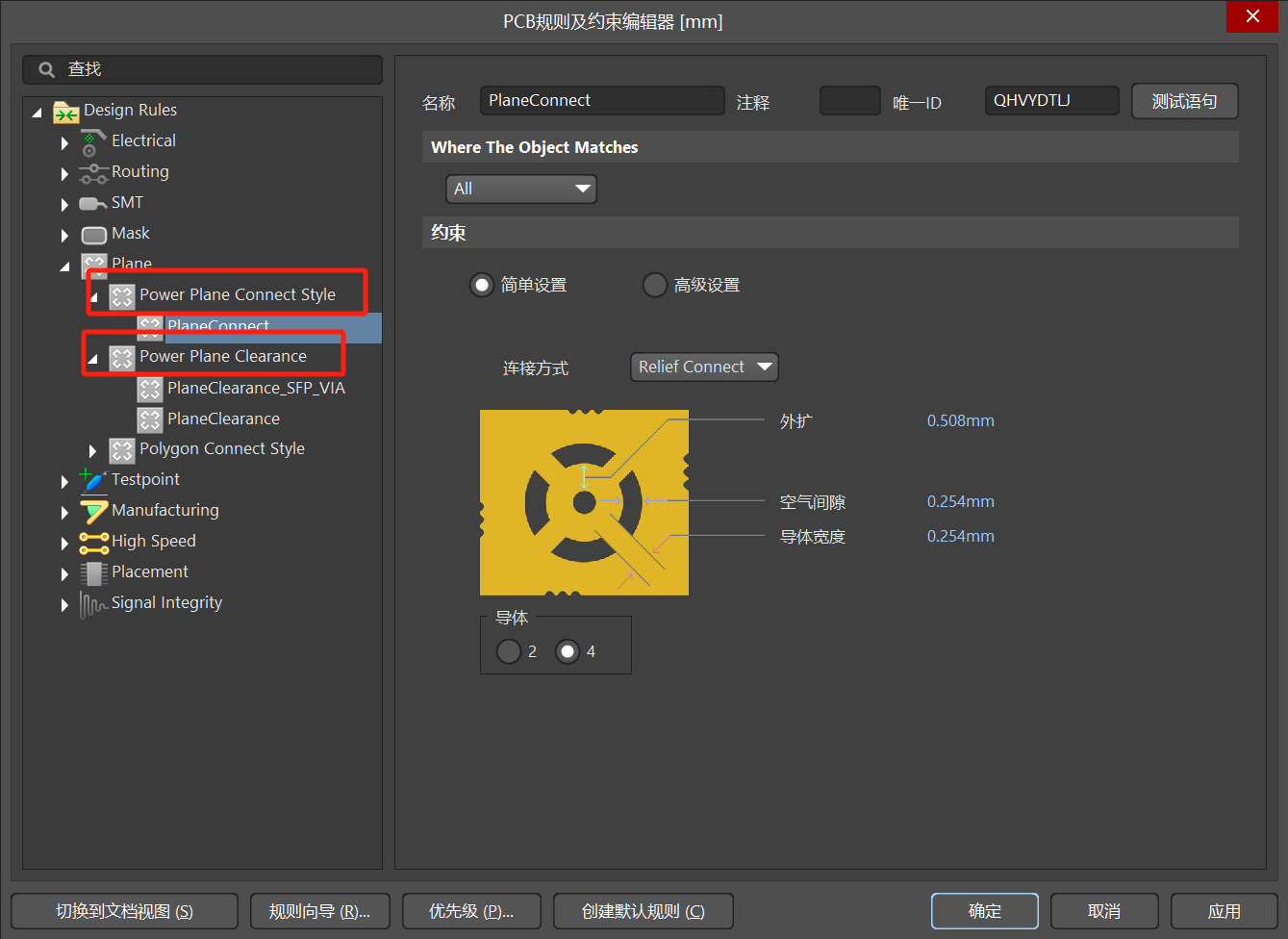Click the Routing category icon
The width and height of the screenshot is (1288, 939).
click(x=93, y=173)
